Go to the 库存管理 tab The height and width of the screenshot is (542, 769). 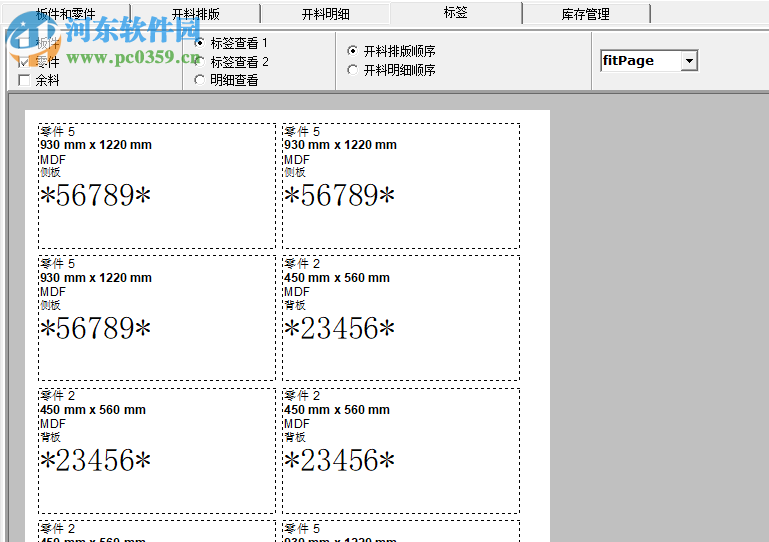586,14
